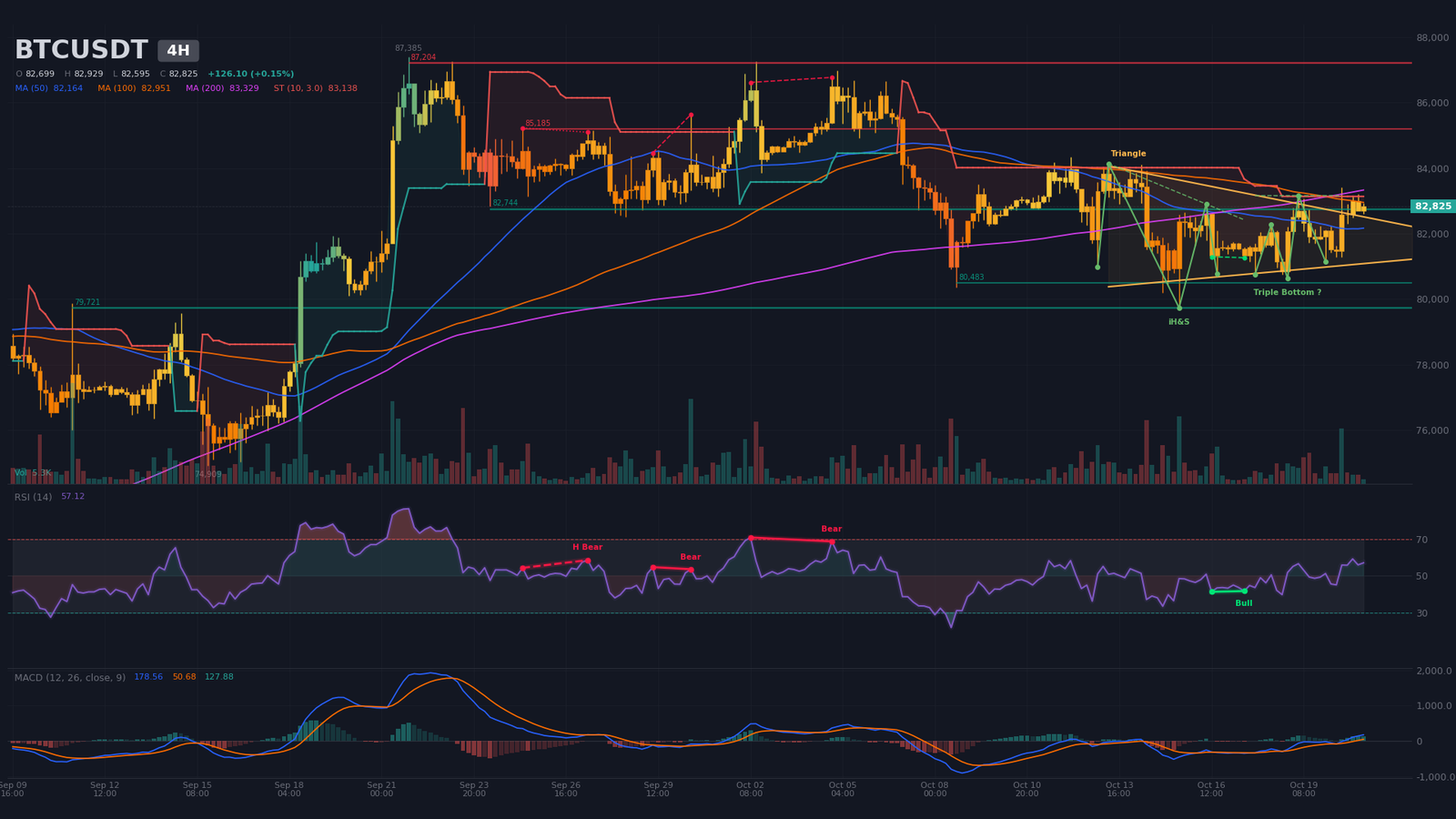This screenshot has width=1456, height=819.
Task: Click the Oct 02 08:00 time label
Action: click(x=751, y=789)
